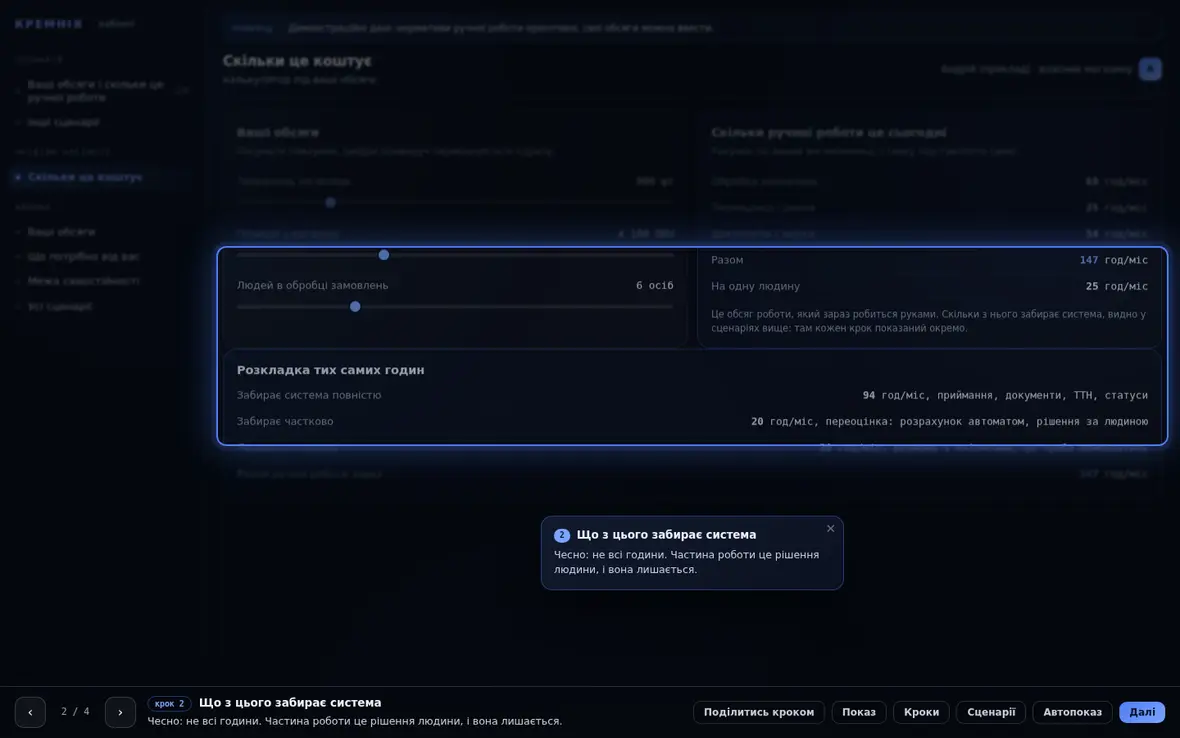
Task: Click the tooltip step number 2 badge
Action: click(x=561, y=535)
